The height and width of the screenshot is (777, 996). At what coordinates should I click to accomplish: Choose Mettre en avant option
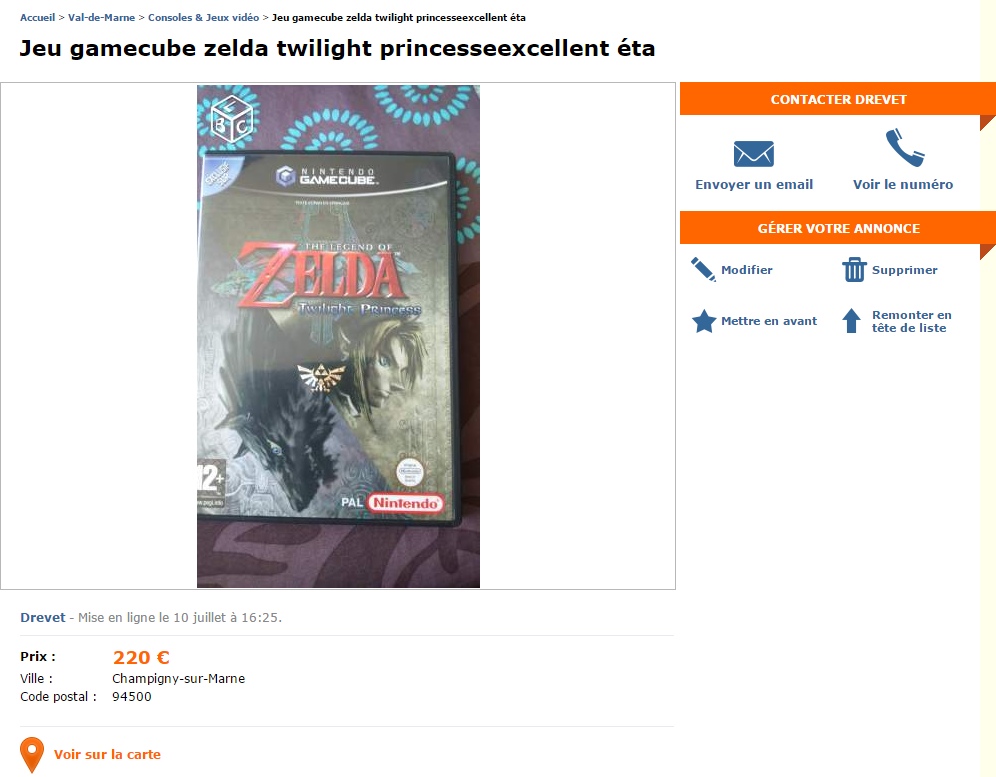pos(769,321)
